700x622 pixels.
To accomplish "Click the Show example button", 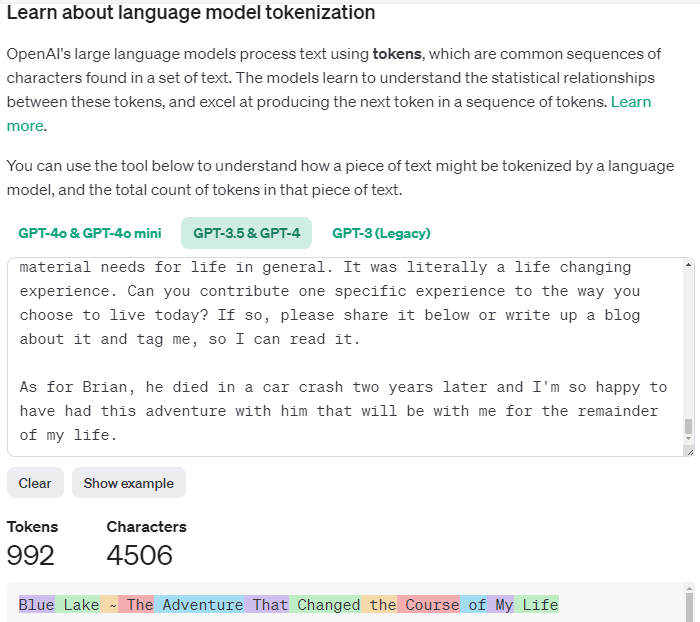I will click(128, 483).
